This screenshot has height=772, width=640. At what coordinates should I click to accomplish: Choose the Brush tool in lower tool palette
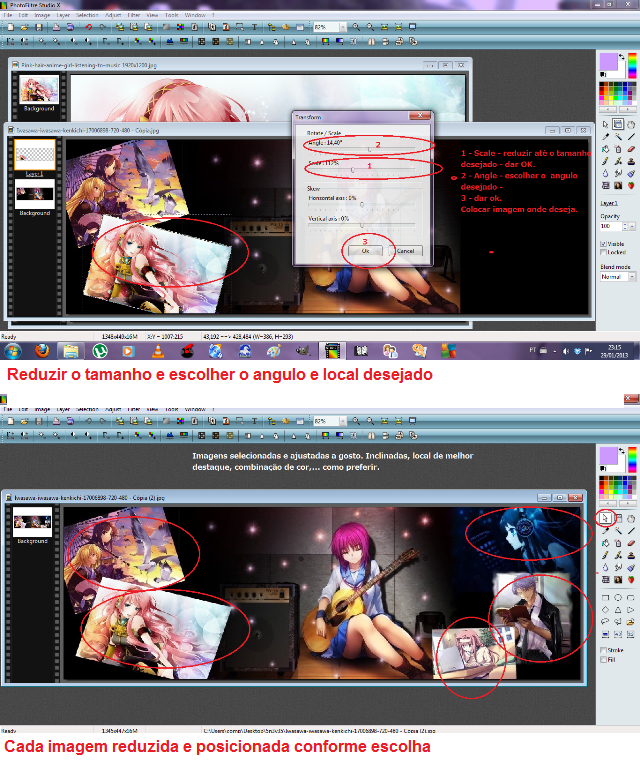606,555
